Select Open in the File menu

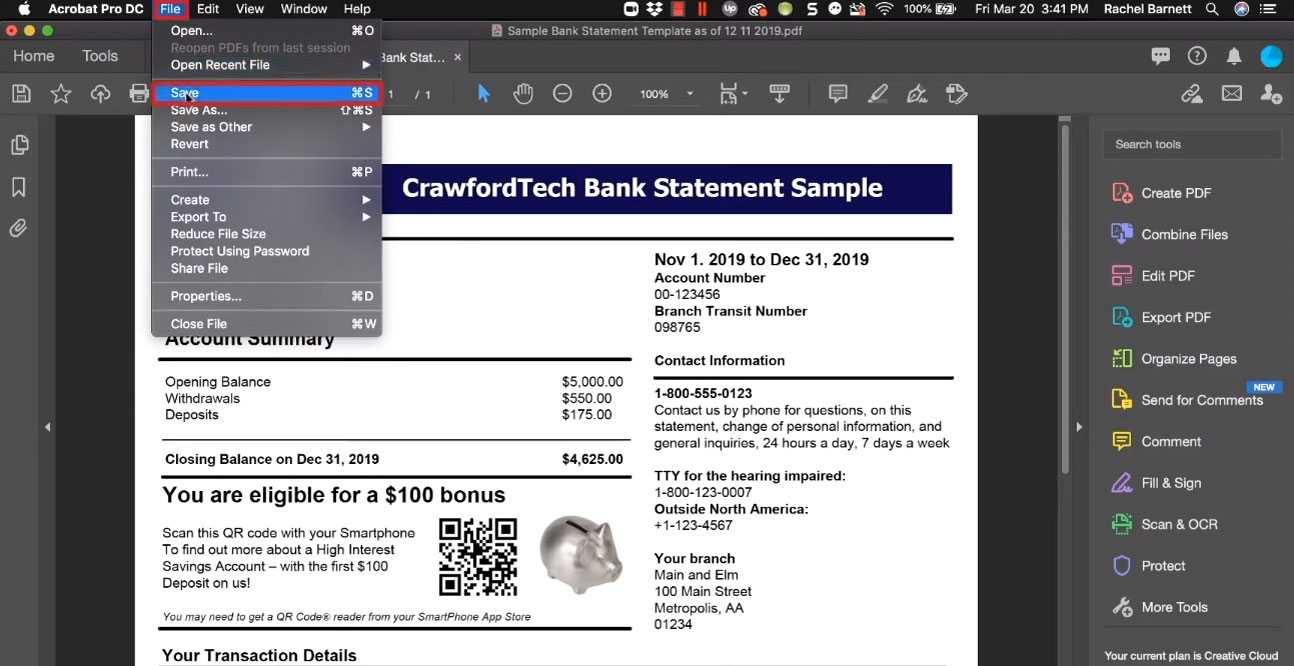[x=267, y=31]
